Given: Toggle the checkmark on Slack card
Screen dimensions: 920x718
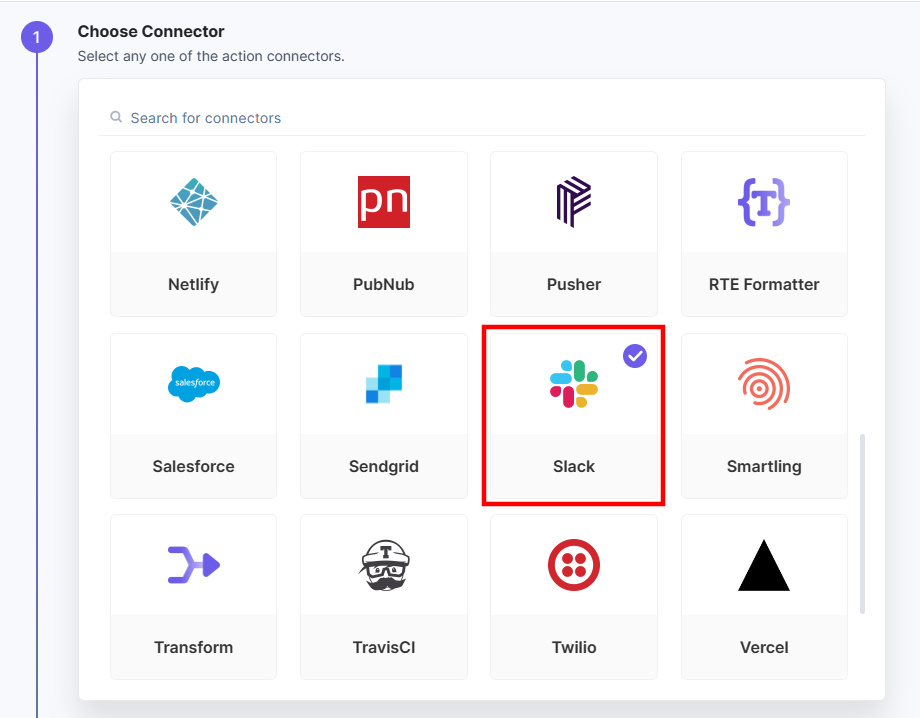Looking at the screenshot, I should [635, 356].
